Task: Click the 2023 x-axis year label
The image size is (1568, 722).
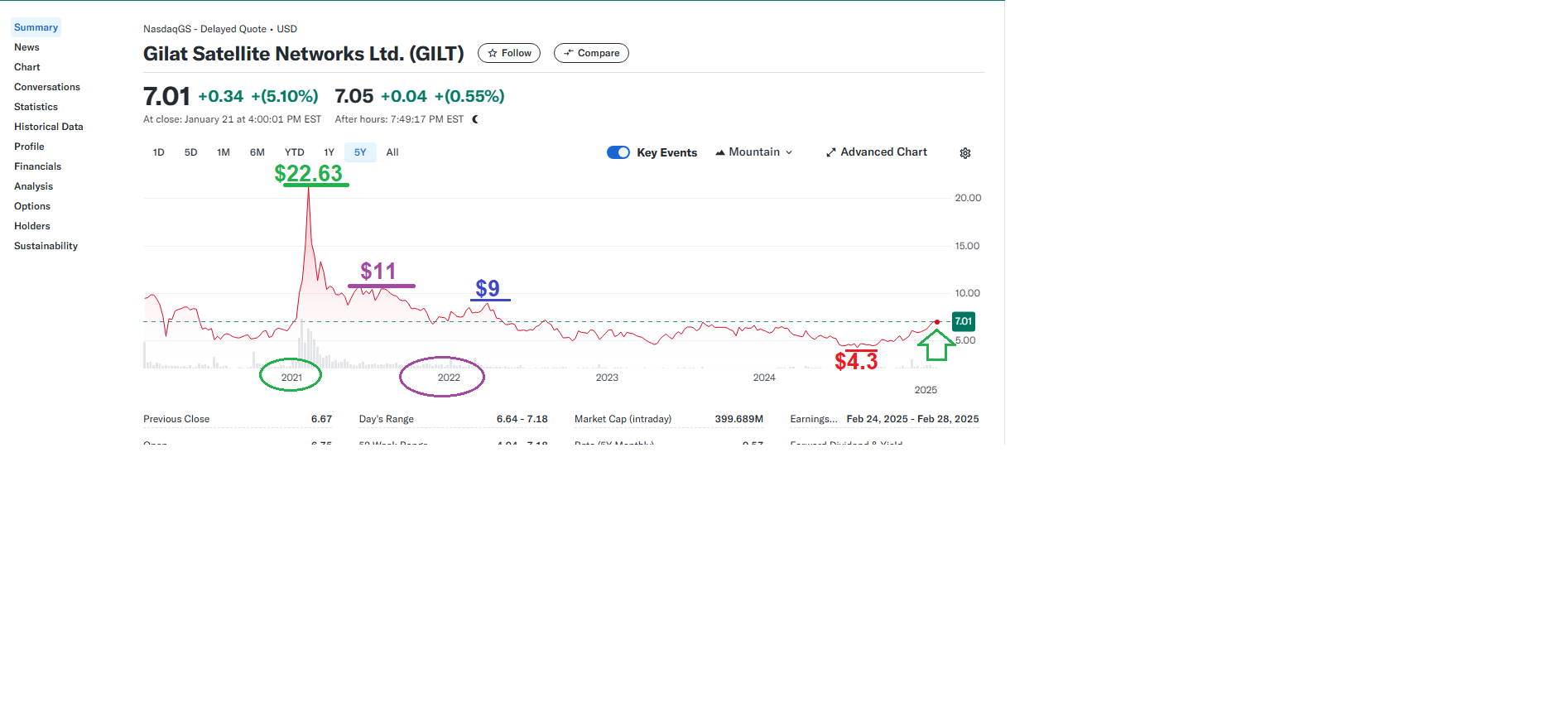Action: coord(607,378)
